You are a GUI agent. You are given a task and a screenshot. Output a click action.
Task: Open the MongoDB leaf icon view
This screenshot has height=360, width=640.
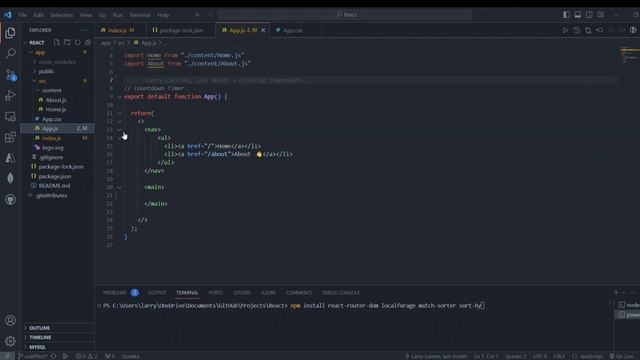click(10, 178)
